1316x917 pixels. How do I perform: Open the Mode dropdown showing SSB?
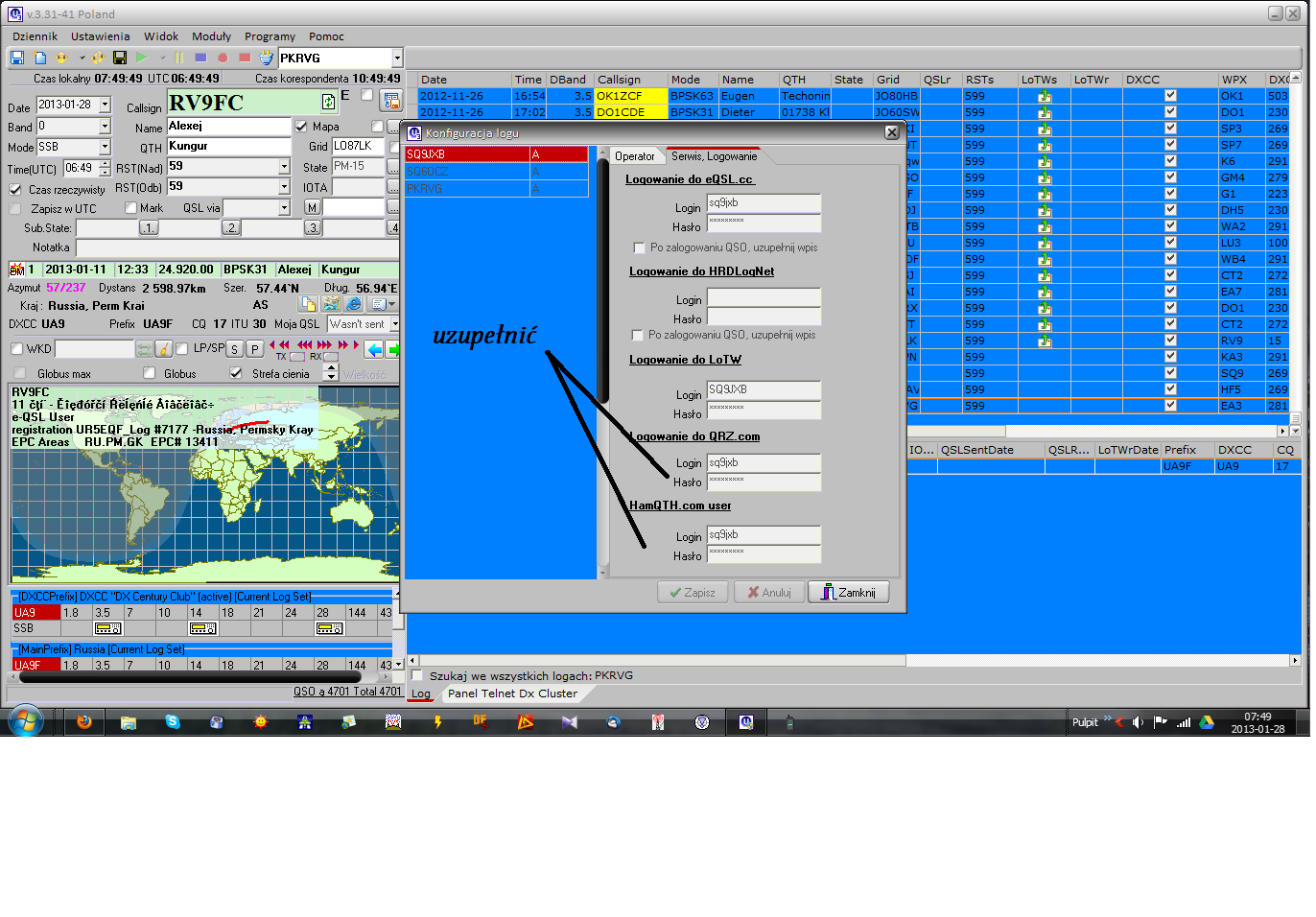coord(105,147)
